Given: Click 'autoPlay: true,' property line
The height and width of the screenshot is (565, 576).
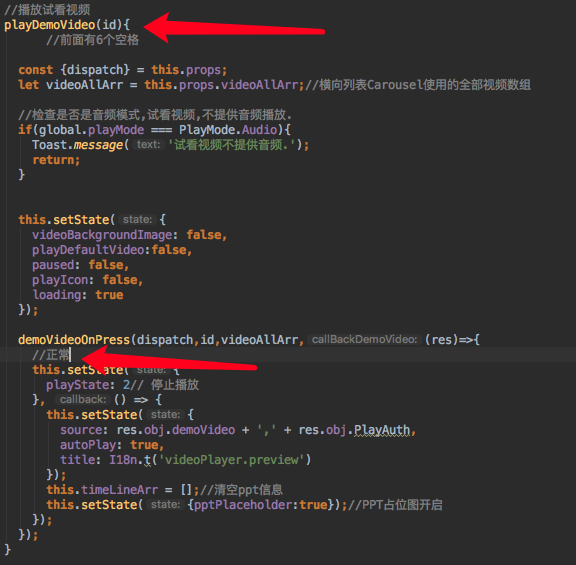Looking at the screenshot, I should [112, 445].
